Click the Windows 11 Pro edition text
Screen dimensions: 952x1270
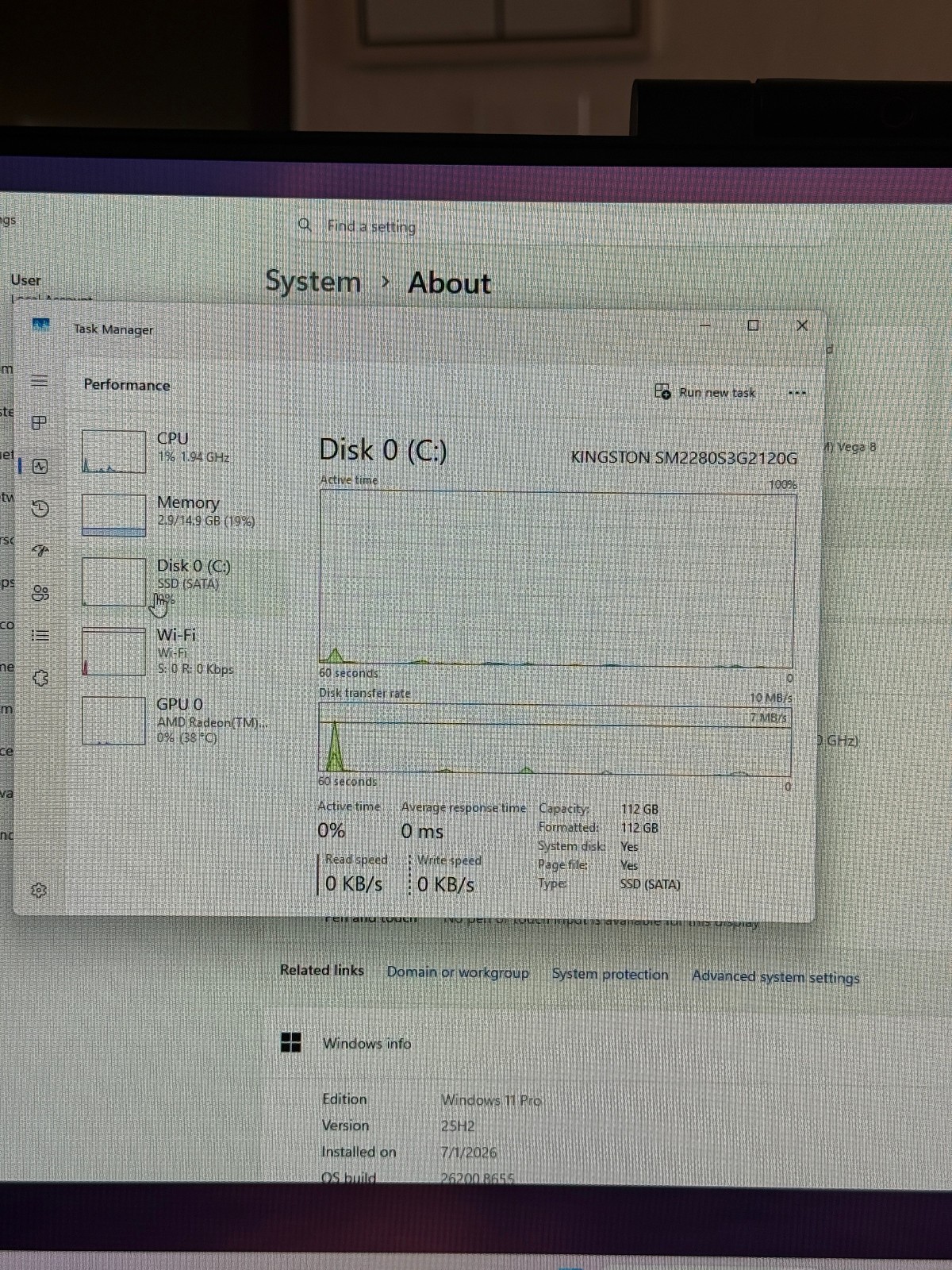point(491,1100)
